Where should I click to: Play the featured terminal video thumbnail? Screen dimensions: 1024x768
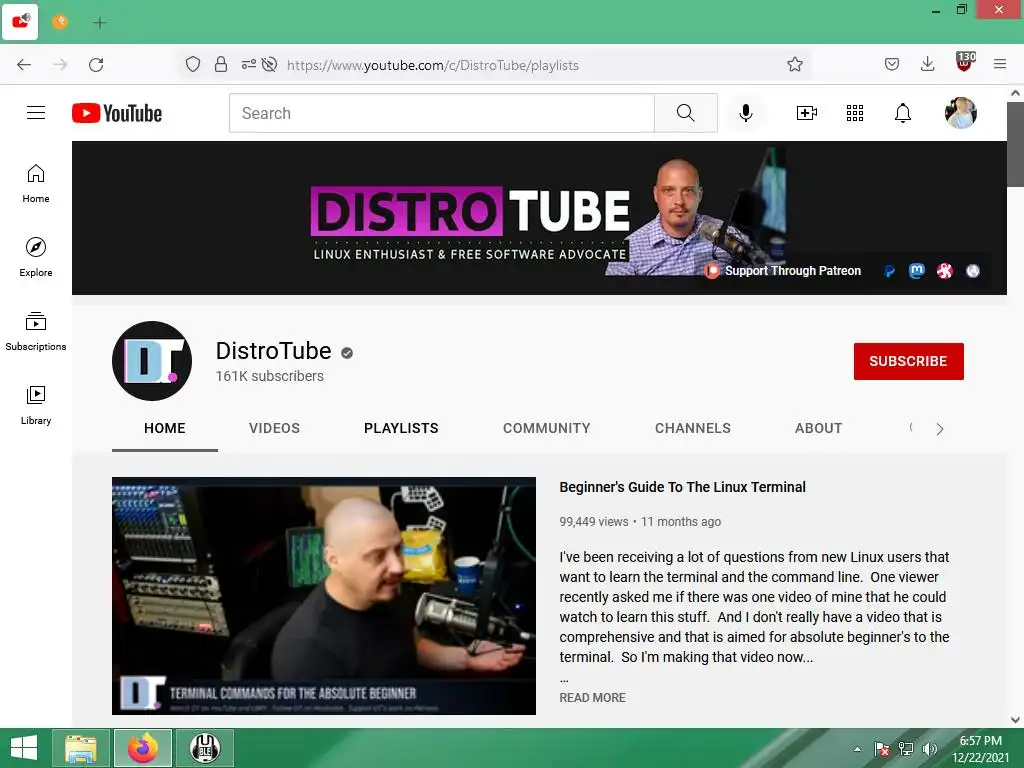[x=324, y=596]
